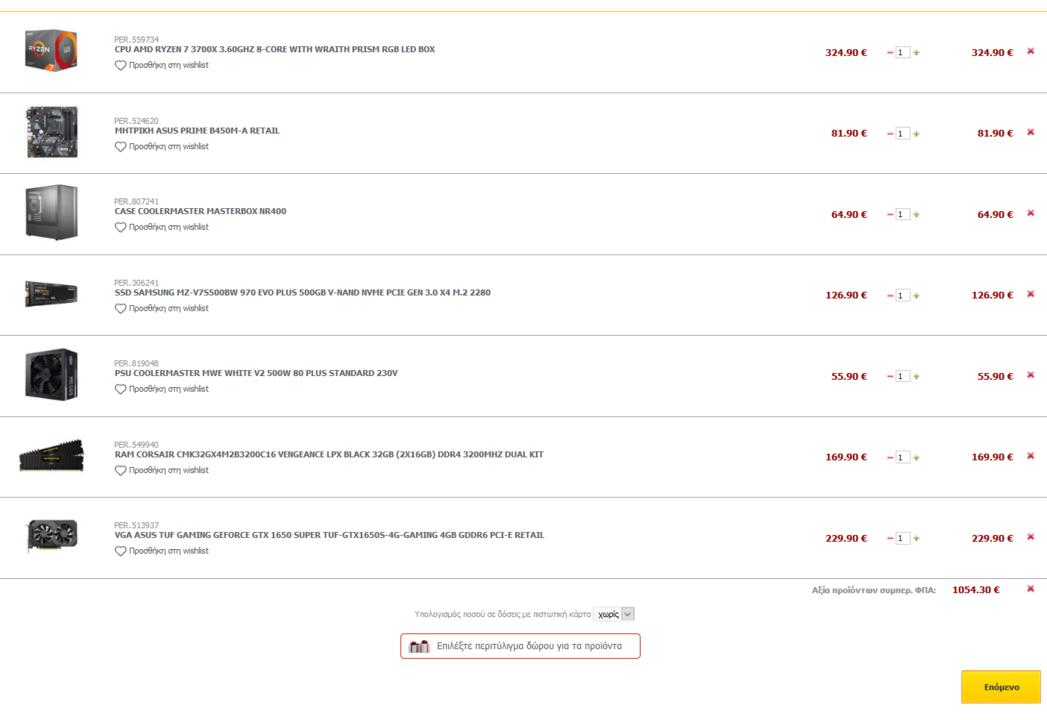Decrease quantity of Corsair Vengeance RAM
Screen dimensions: 1047x720
(x=890, y=458)
